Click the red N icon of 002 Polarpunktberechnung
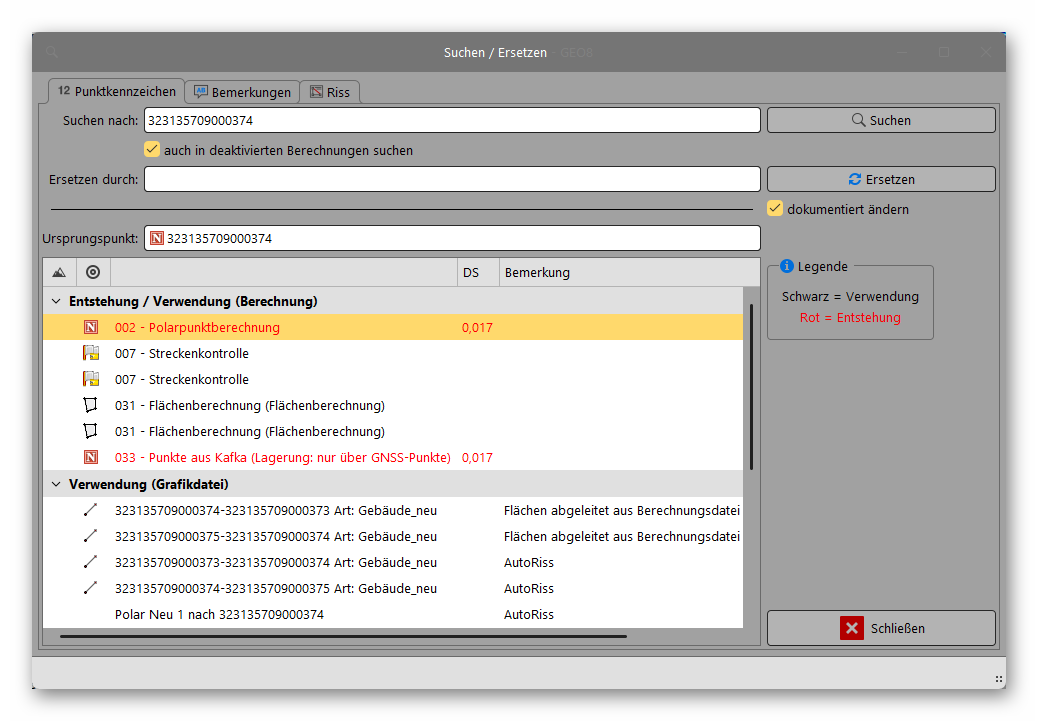The width and height of the screenshot is (1038, 721). [x=91, y=327]
